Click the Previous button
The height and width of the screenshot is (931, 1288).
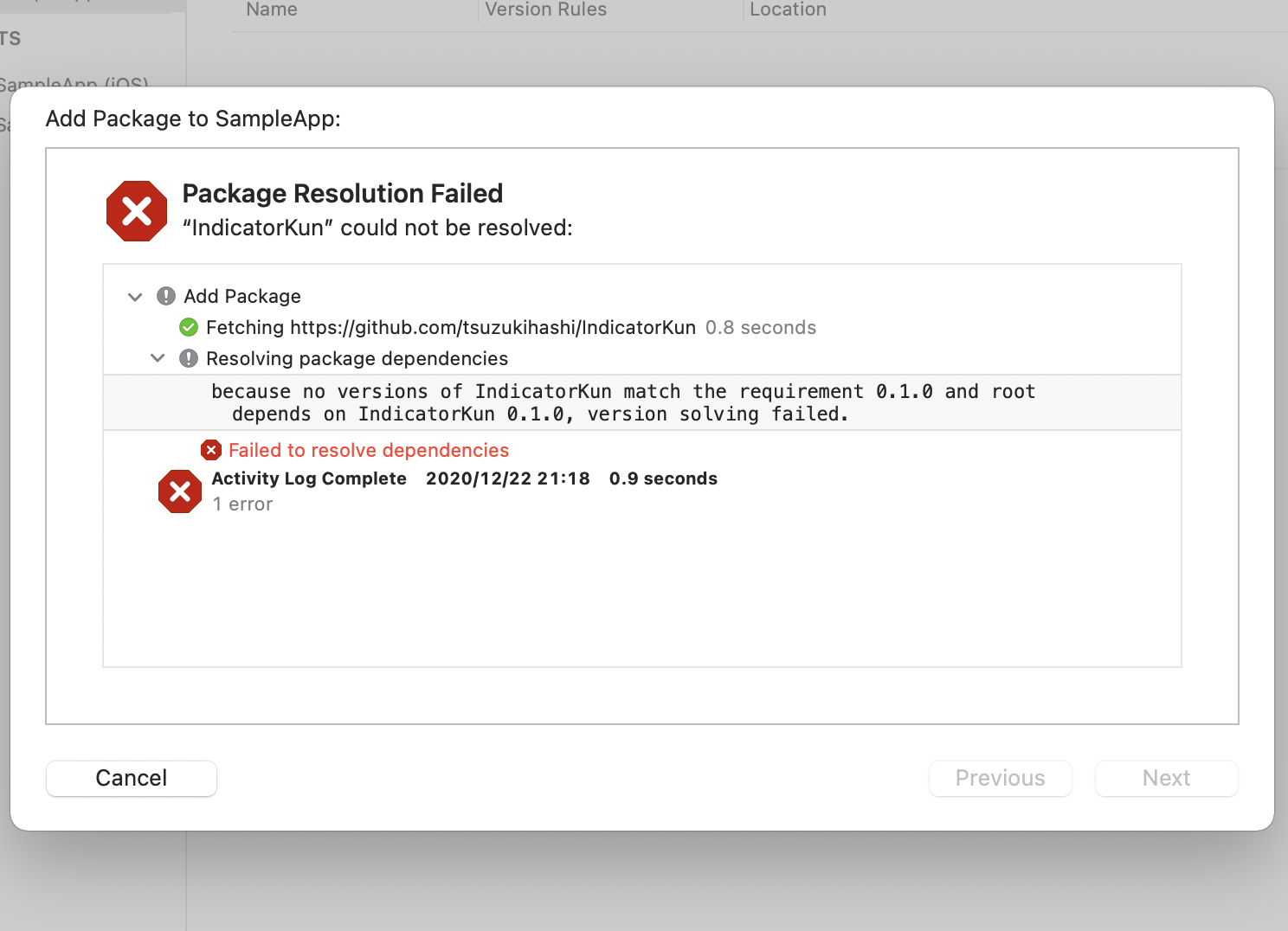(1000, 778)
